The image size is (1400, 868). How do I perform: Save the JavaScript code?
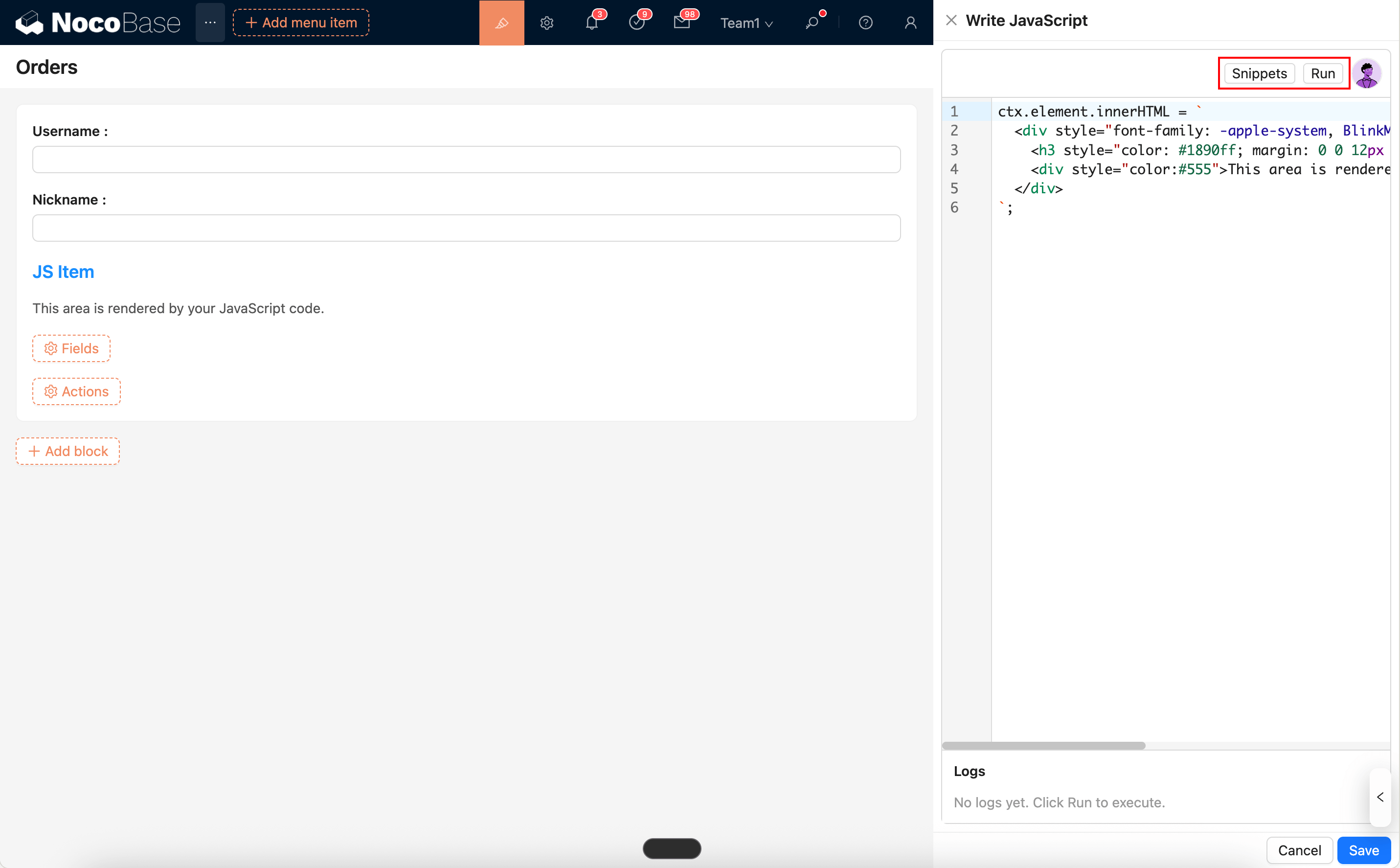(x=1363, y=850)
